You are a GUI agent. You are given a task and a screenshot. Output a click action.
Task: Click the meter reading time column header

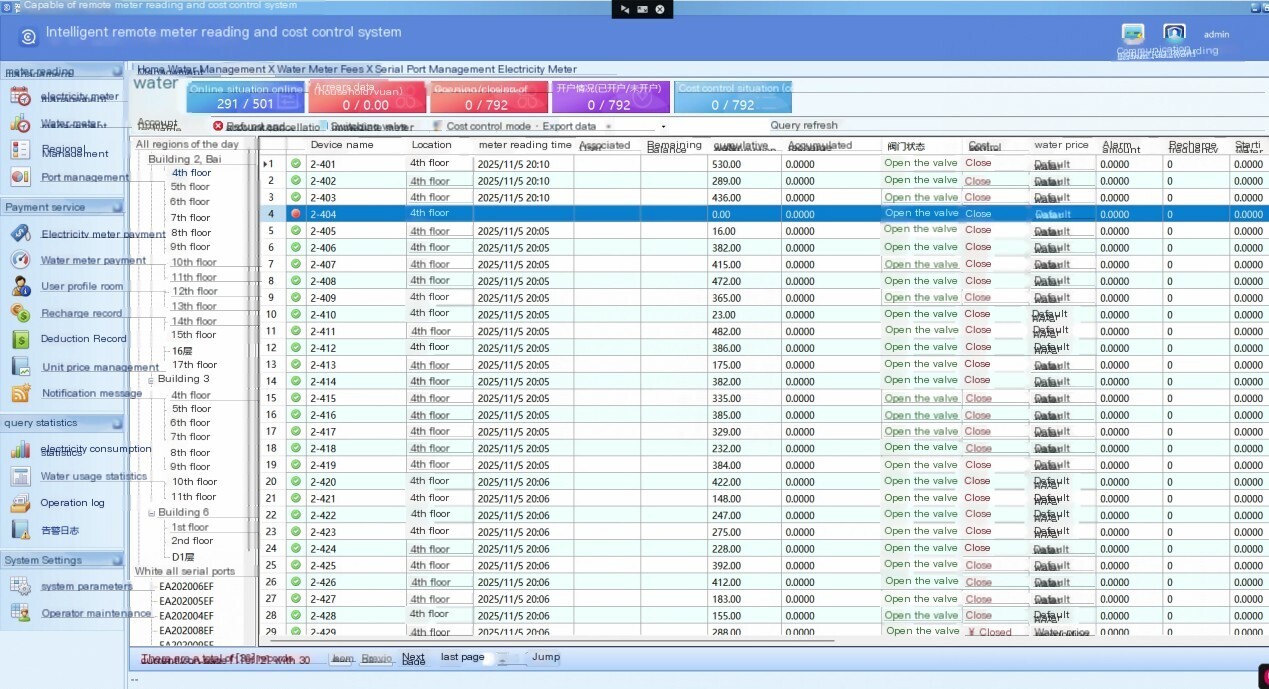pyautogui.click(x=524, y=145)
